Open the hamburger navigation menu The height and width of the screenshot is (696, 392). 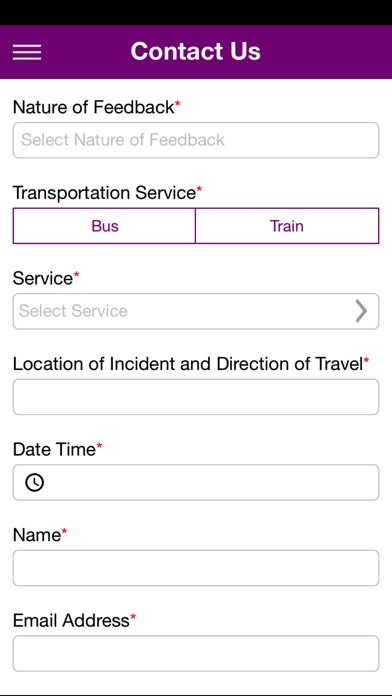pyautogui.click(x=27, y=52)
